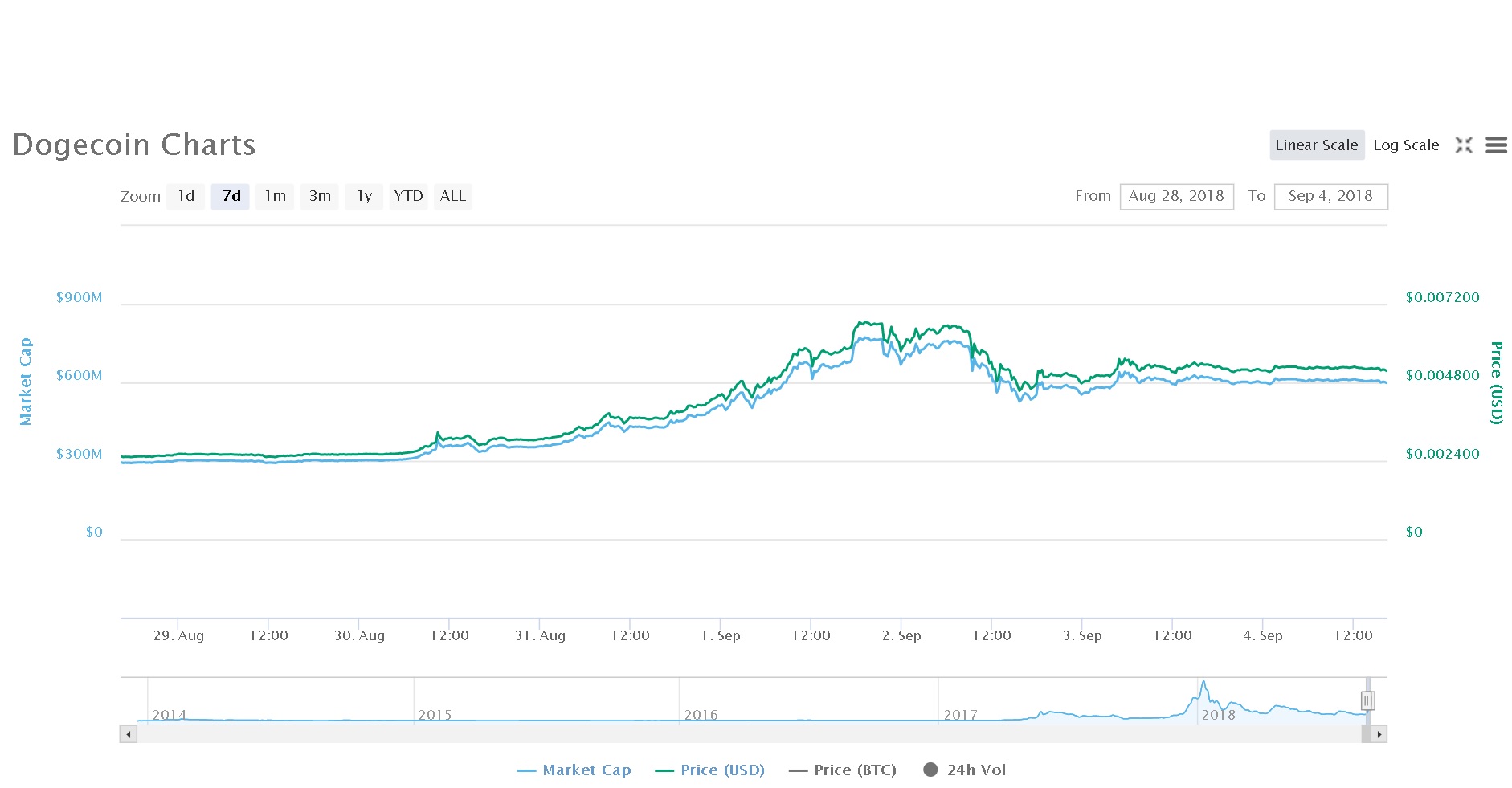Set zoom range to 1y

[364, 196]
